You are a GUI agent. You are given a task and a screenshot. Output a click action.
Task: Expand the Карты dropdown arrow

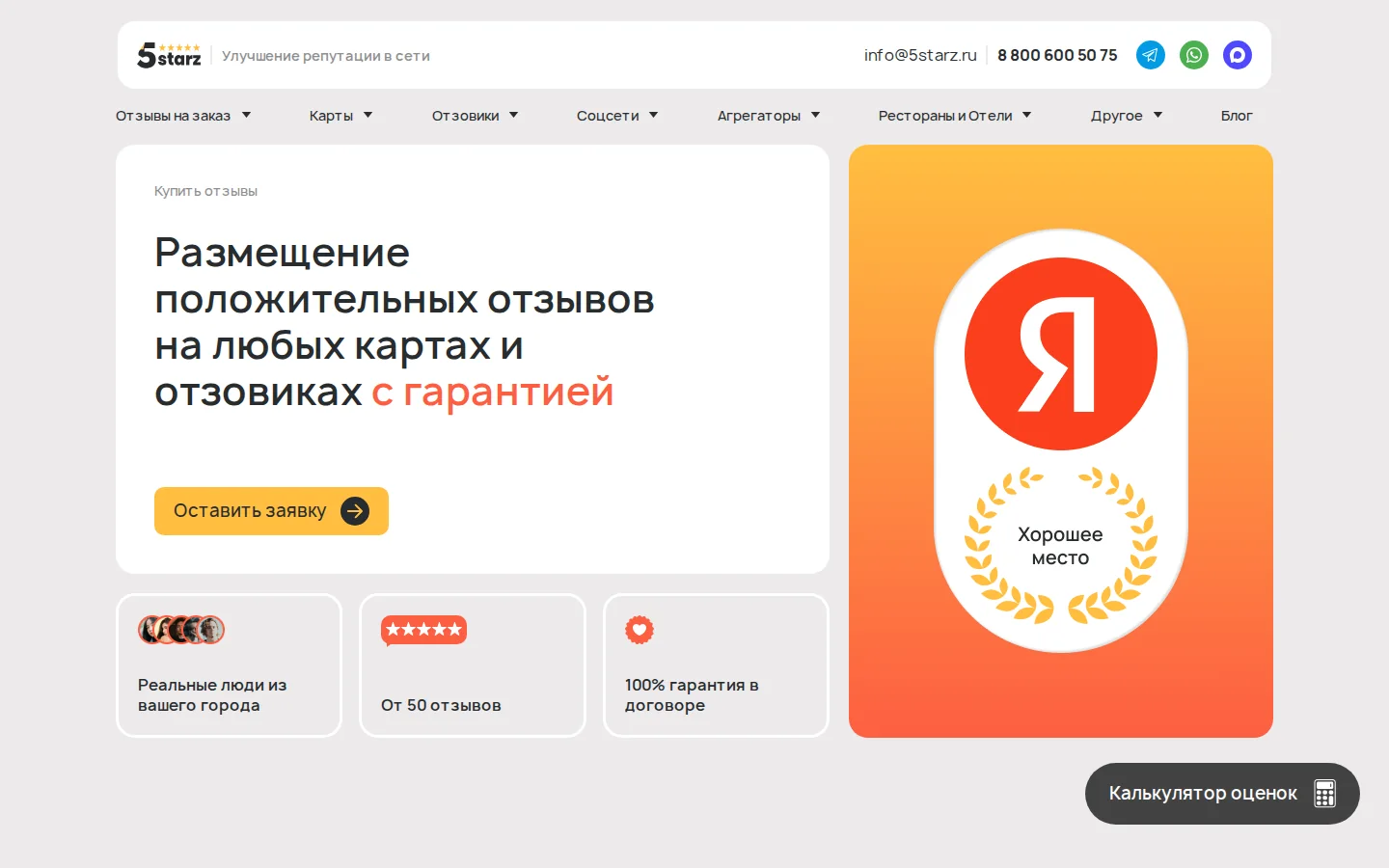click(368, 115)
